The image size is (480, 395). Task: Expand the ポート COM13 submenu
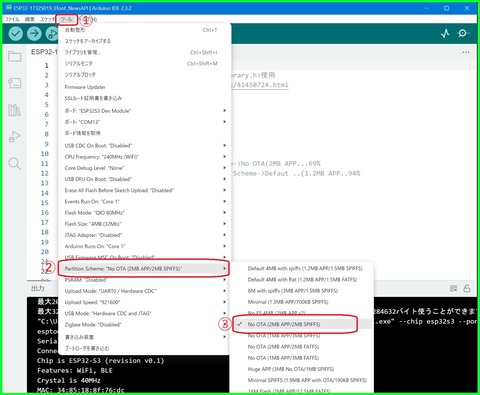pyautogui.click(x=144, y=122)
